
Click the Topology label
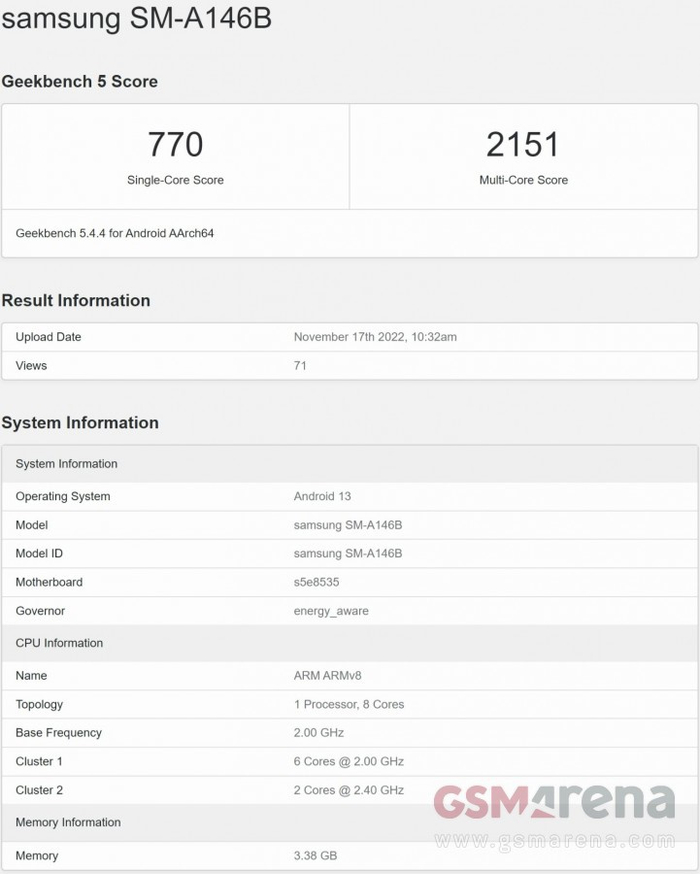[x=39, y=705]
